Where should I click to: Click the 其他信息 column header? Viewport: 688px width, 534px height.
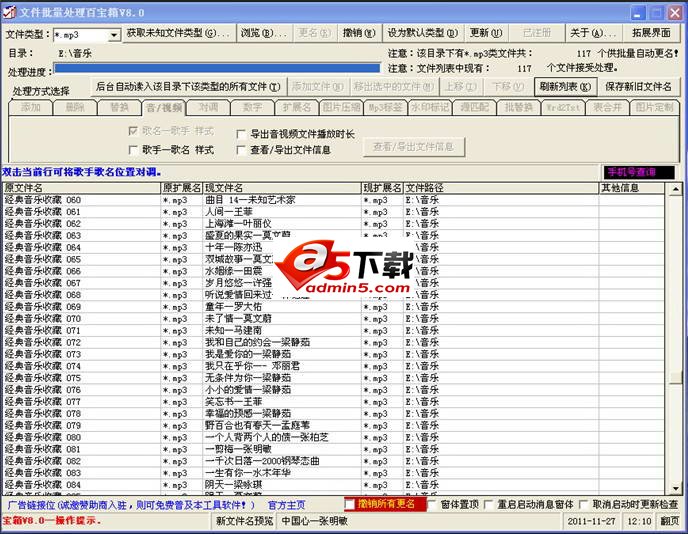[631, 188]
